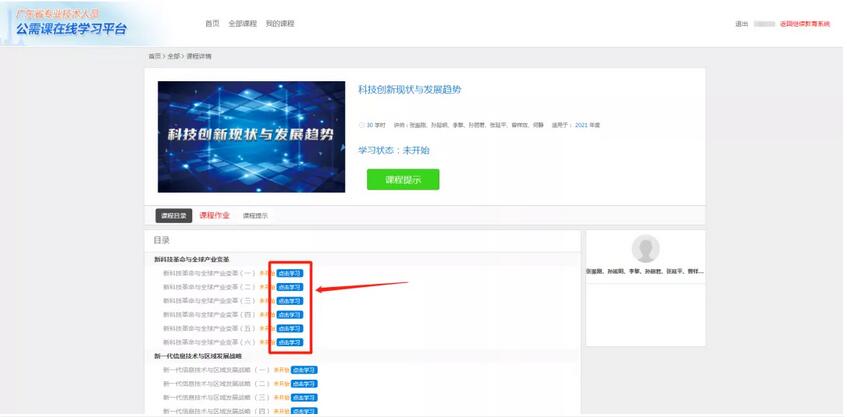Select lesson title 新一代信息技术与区域发展战略（一）

click(217, 370)
